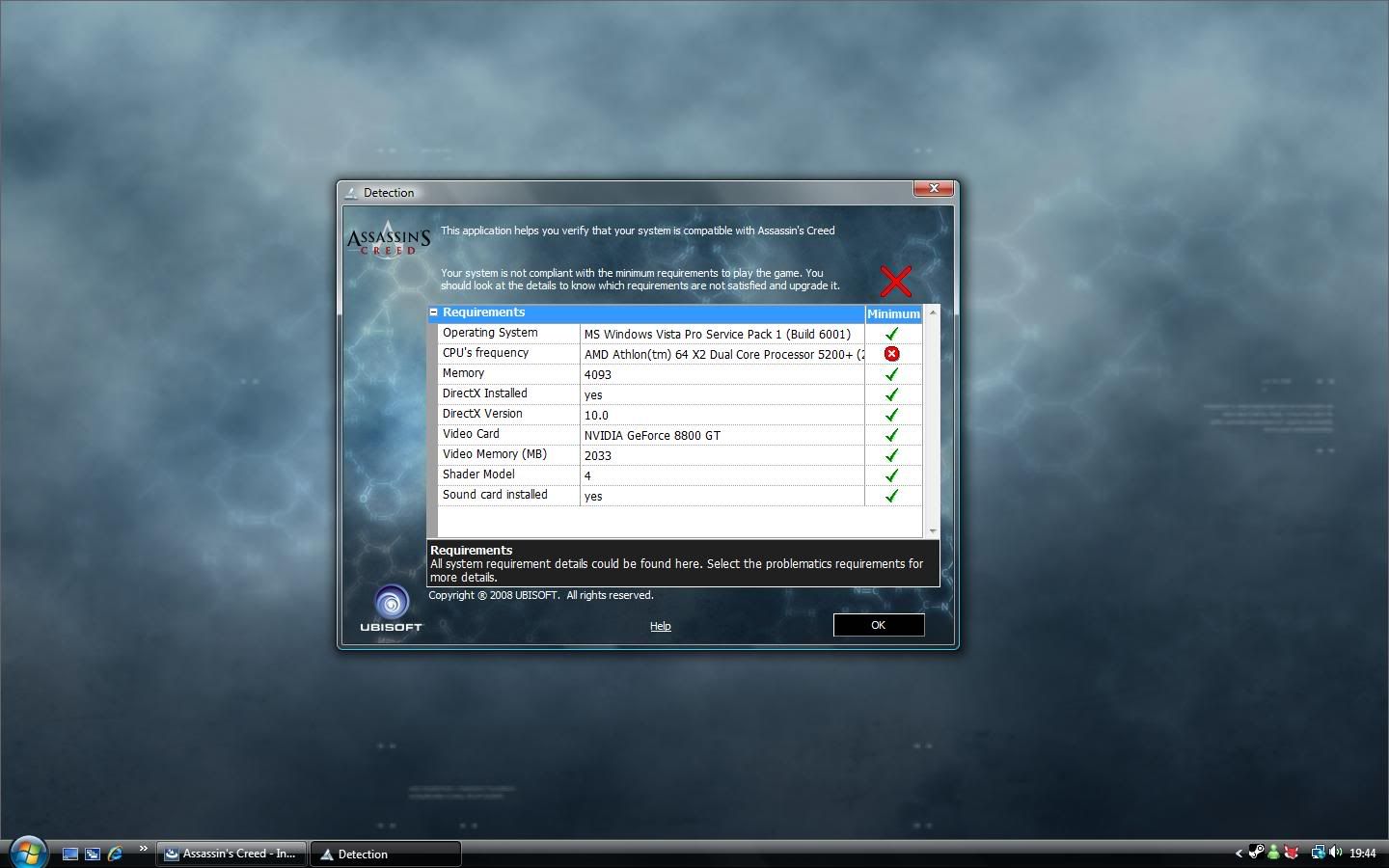Image resolution: width=1389 pixels, height=868 pixels.
Task: Click the green checkmark for Shader Model
Action: 891,475
